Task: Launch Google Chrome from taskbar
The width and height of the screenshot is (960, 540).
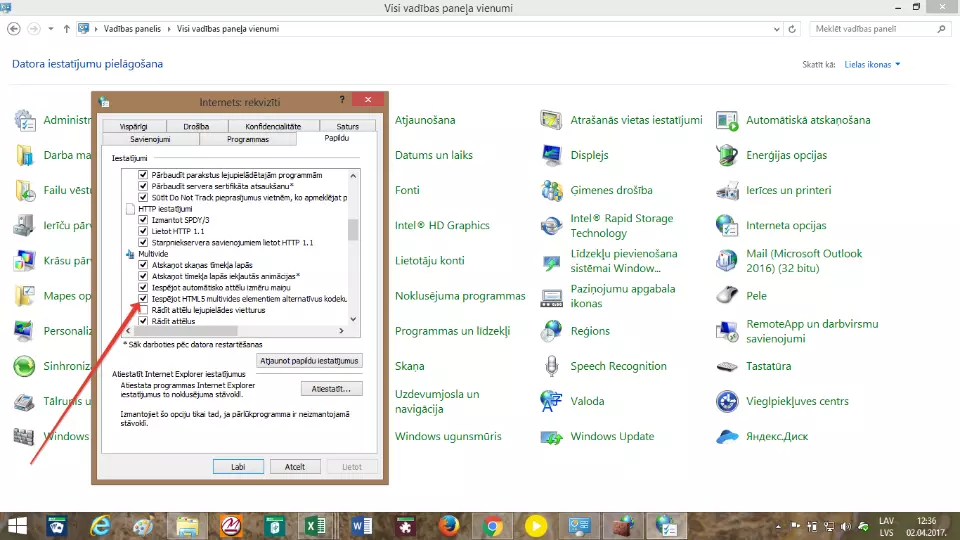Action: [492, 526]
